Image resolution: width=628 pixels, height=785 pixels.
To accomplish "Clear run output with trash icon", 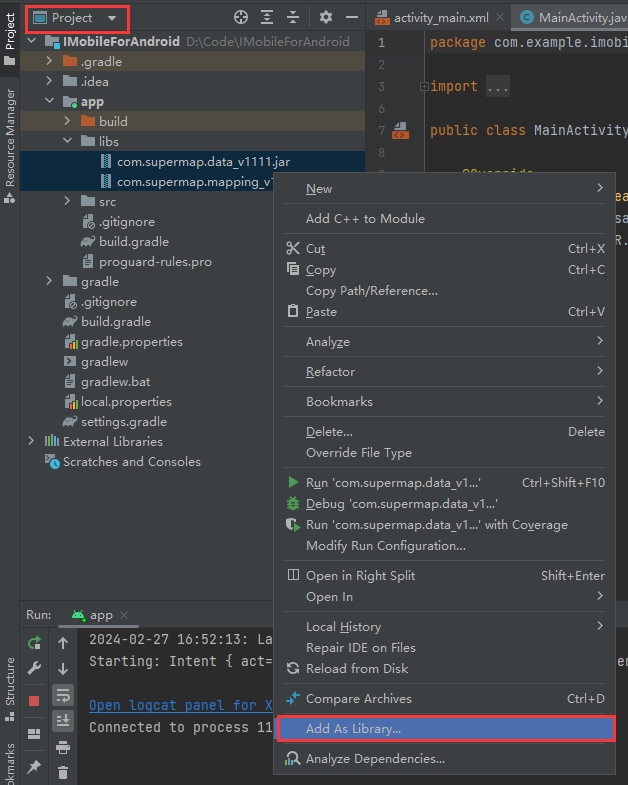I will pos(63,772).
